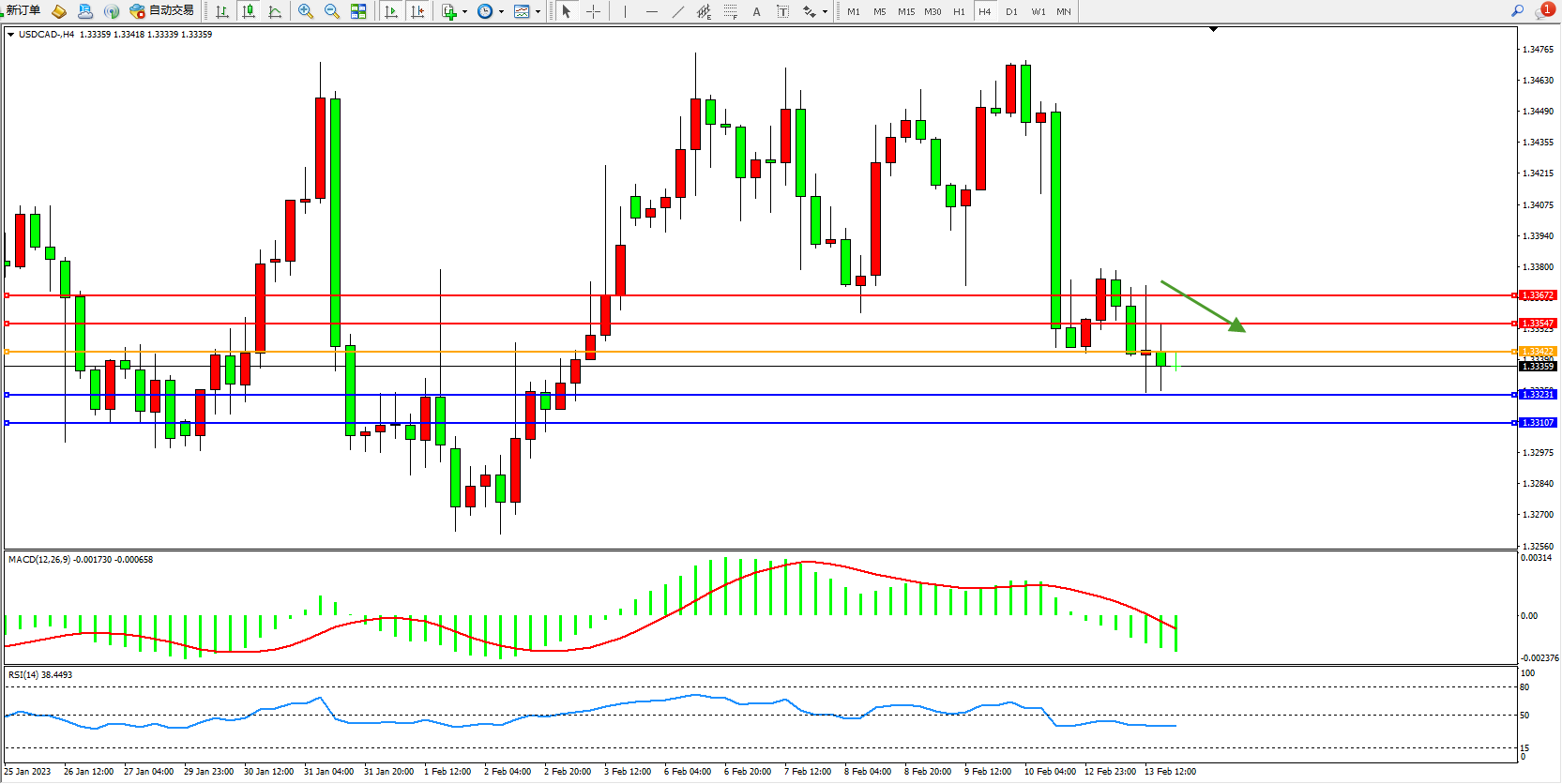Screen dimensions: 1562x784
Task: Expand the arrows objects dropdown
Action: [825, 12]
